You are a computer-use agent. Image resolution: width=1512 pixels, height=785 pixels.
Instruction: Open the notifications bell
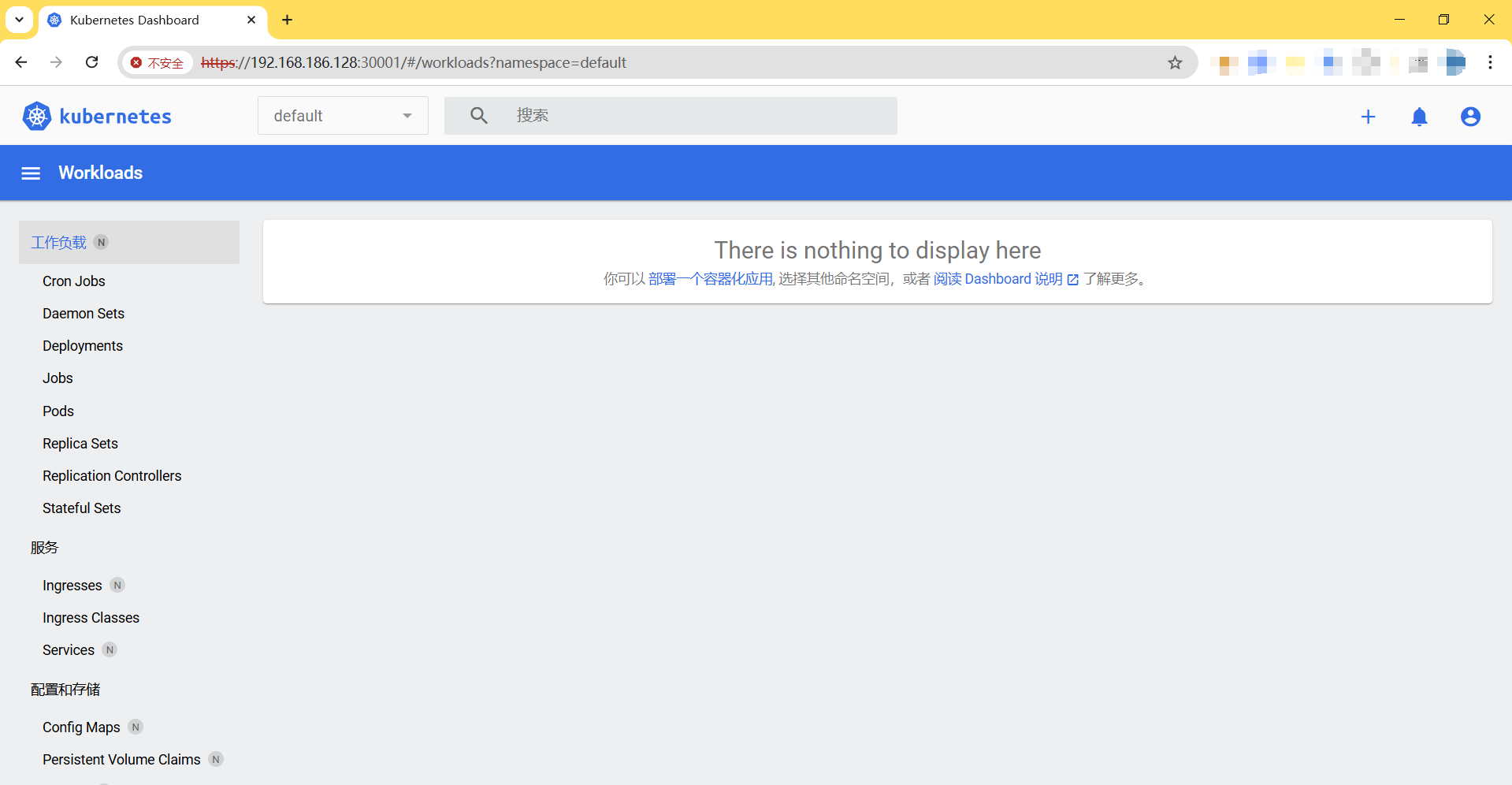[x=1419, y=117]
